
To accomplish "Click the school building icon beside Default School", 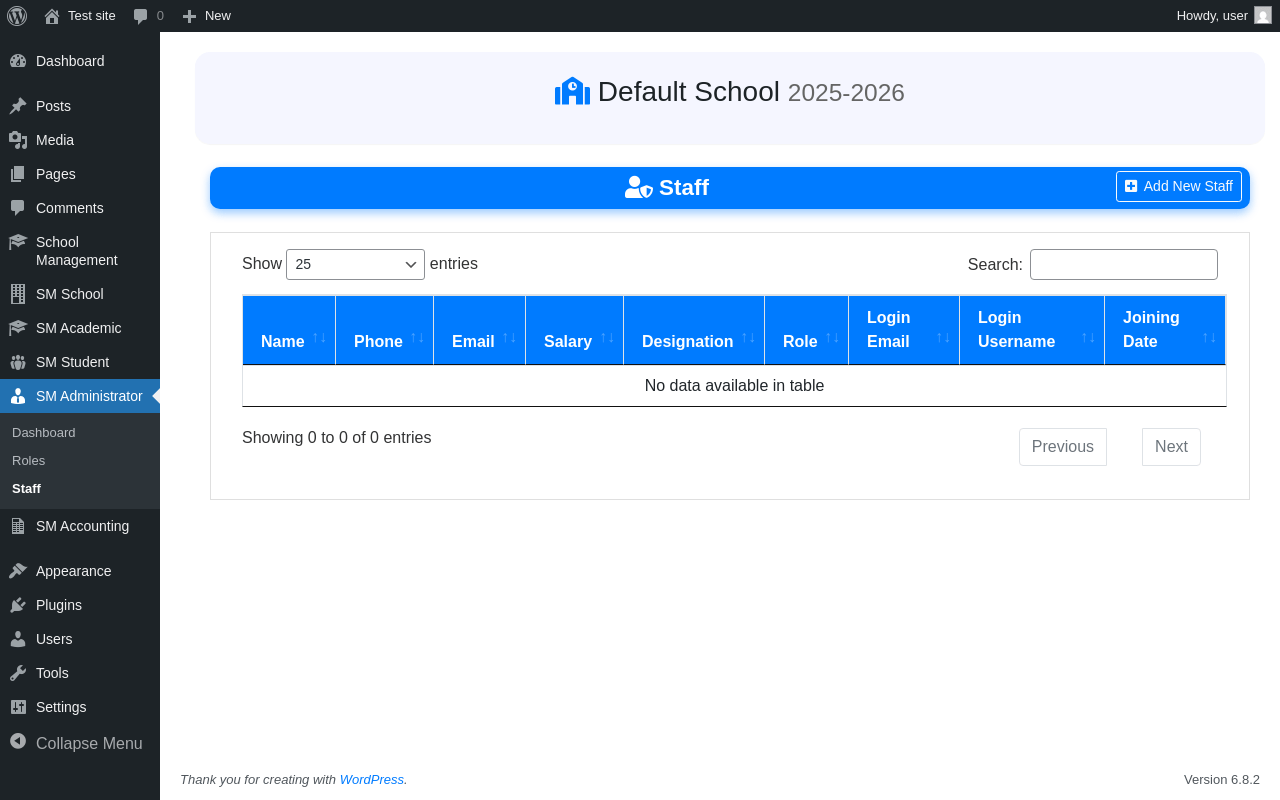I will point(572,91).
